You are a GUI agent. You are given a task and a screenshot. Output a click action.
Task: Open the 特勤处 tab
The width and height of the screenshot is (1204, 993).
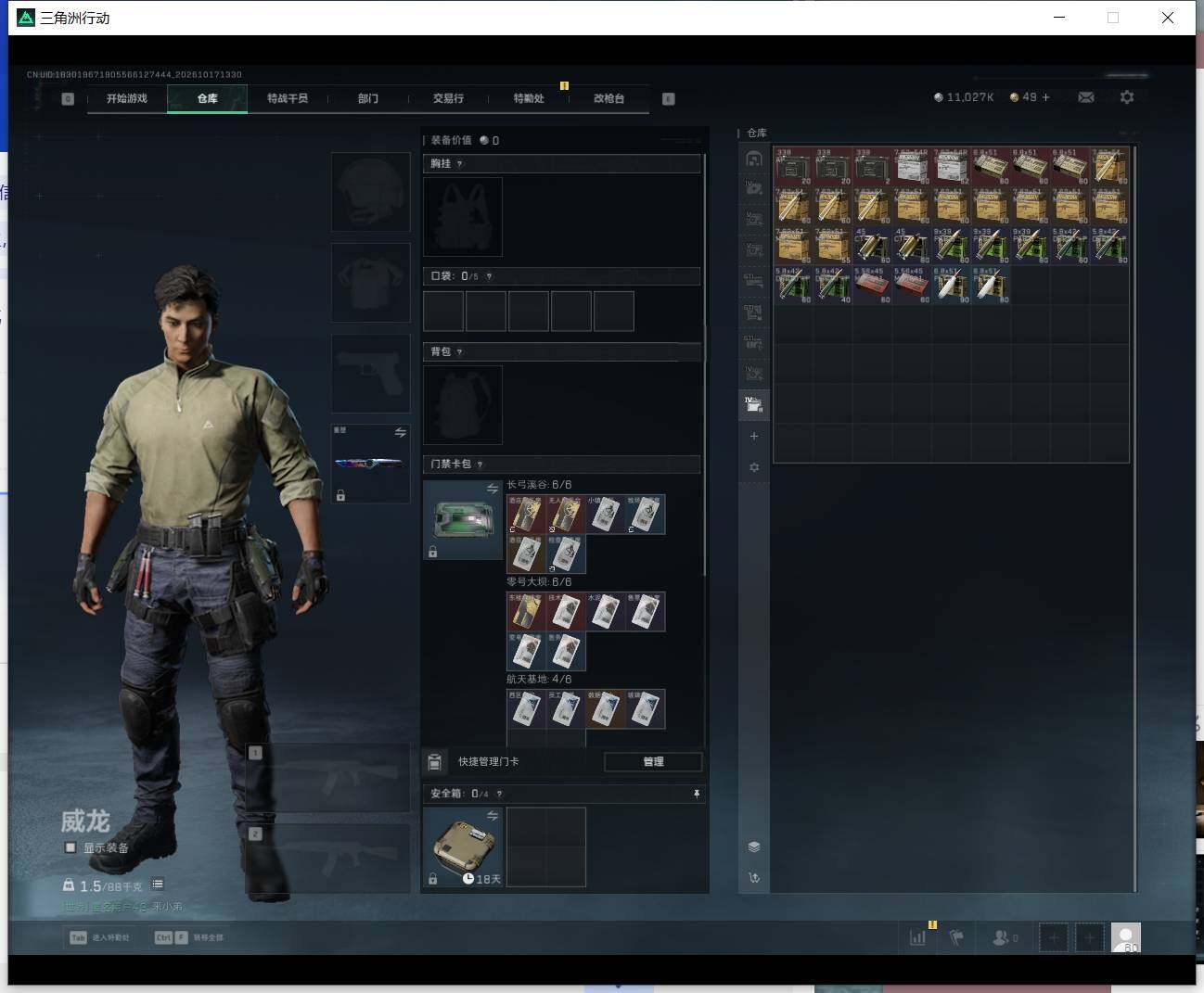pos(529,98)
